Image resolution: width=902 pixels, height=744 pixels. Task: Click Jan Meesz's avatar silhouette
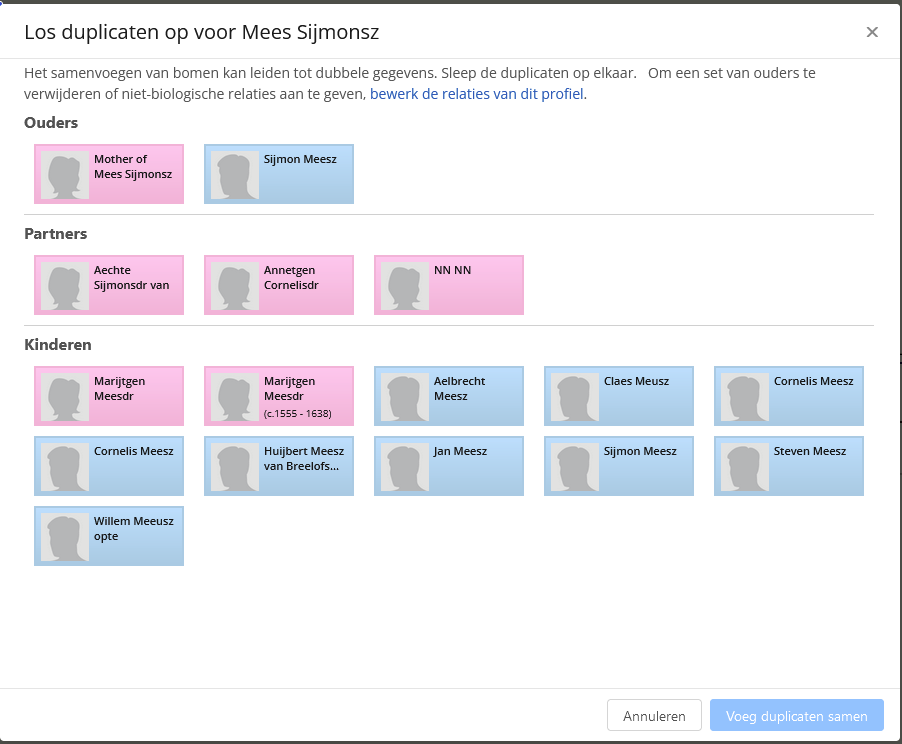click(x=406, y=467)
